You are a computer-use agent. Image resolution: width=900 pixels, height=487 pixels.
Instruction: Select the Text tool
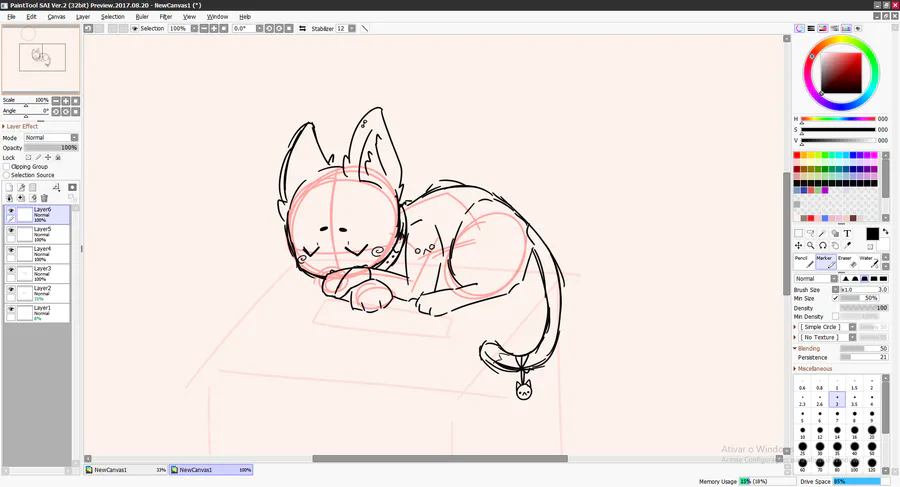[x=847, y=233]
